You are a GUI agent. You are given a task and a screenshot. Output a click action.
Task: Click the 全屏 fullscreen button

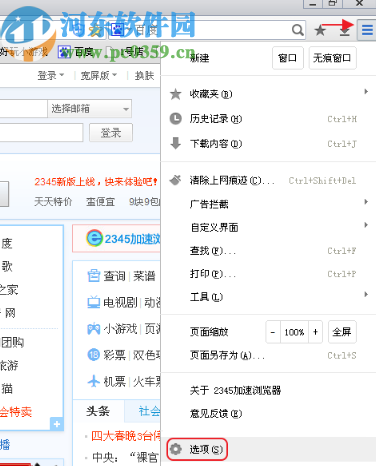342,332
